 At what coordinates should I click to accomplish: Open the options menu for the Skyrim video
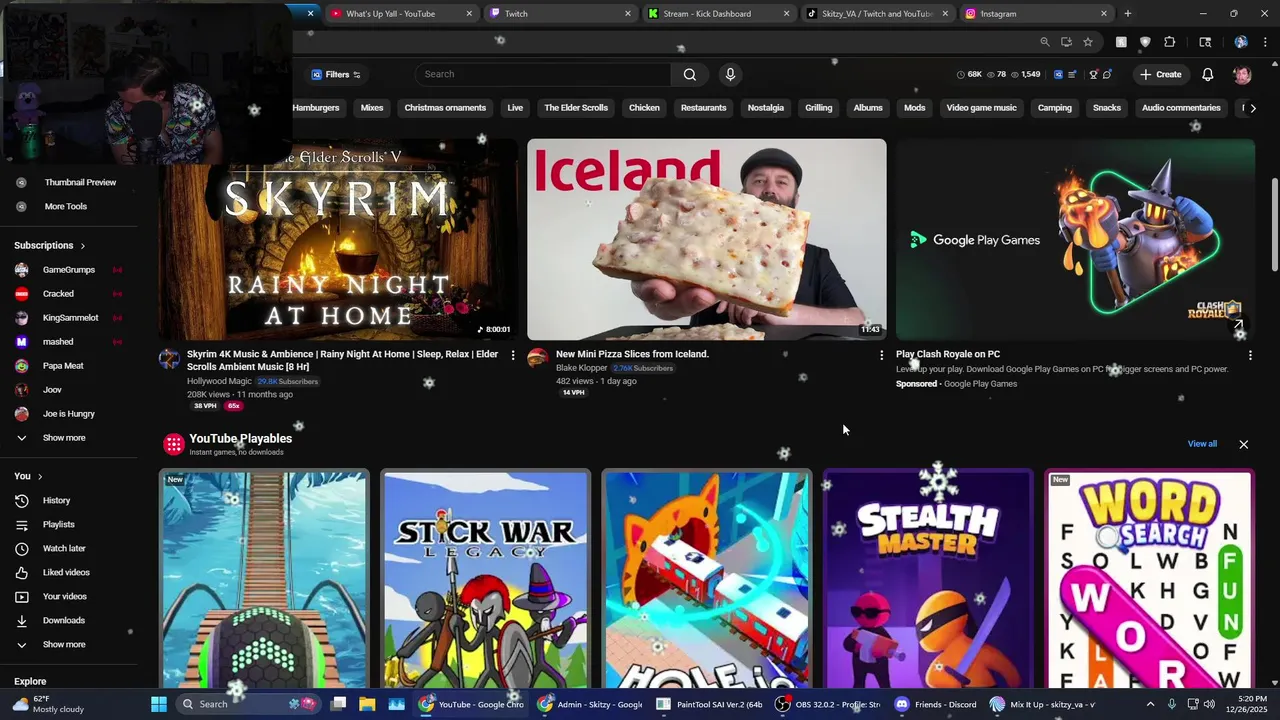513,355
